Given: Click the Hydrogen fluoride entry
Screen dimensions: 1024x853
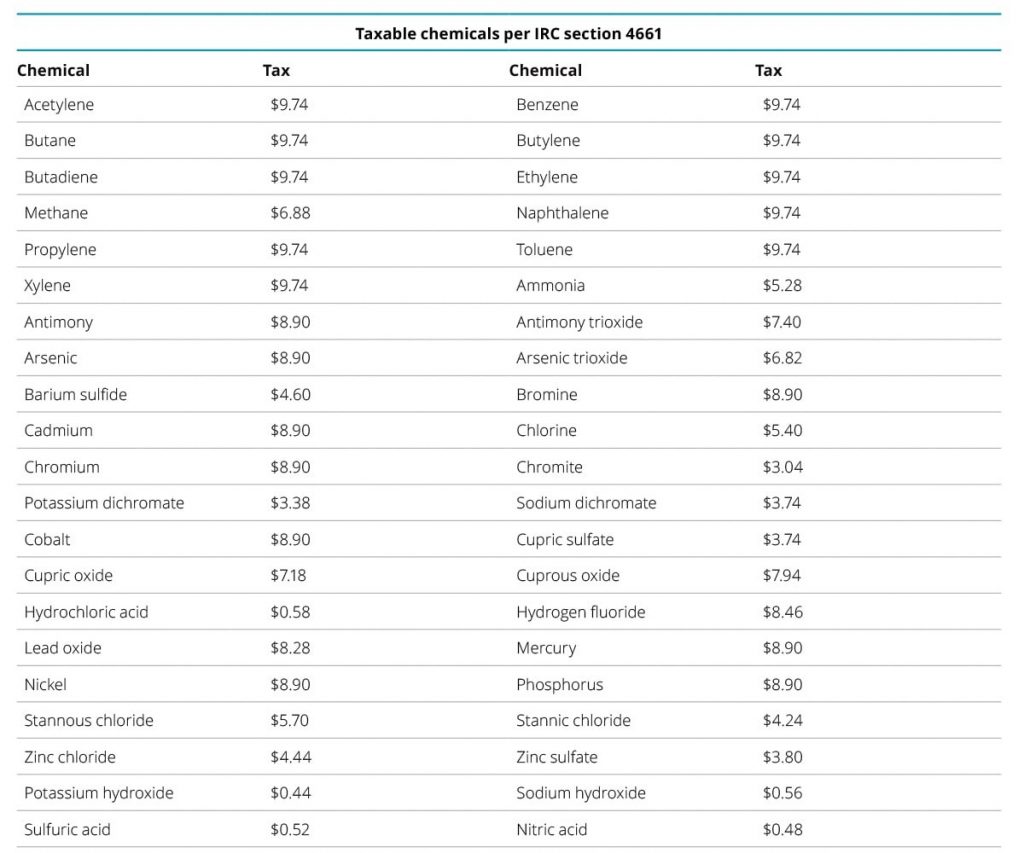Looking at the screenshot, I should (581, 612).
